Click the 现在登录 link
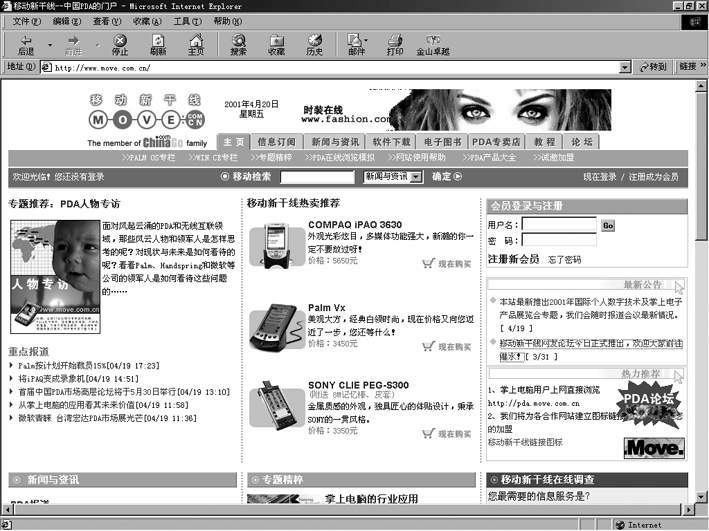The height and width of the screenshot is (531, 709). (600, 177)
